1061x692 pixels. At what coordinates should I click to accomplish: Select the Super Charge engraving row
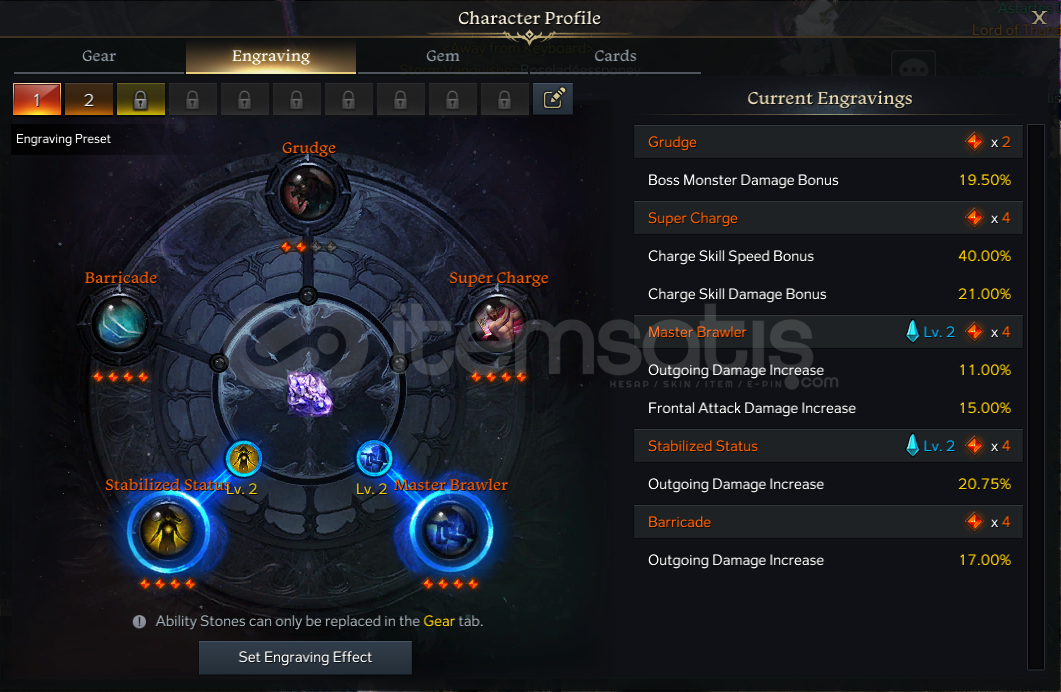tap(828, 218)
